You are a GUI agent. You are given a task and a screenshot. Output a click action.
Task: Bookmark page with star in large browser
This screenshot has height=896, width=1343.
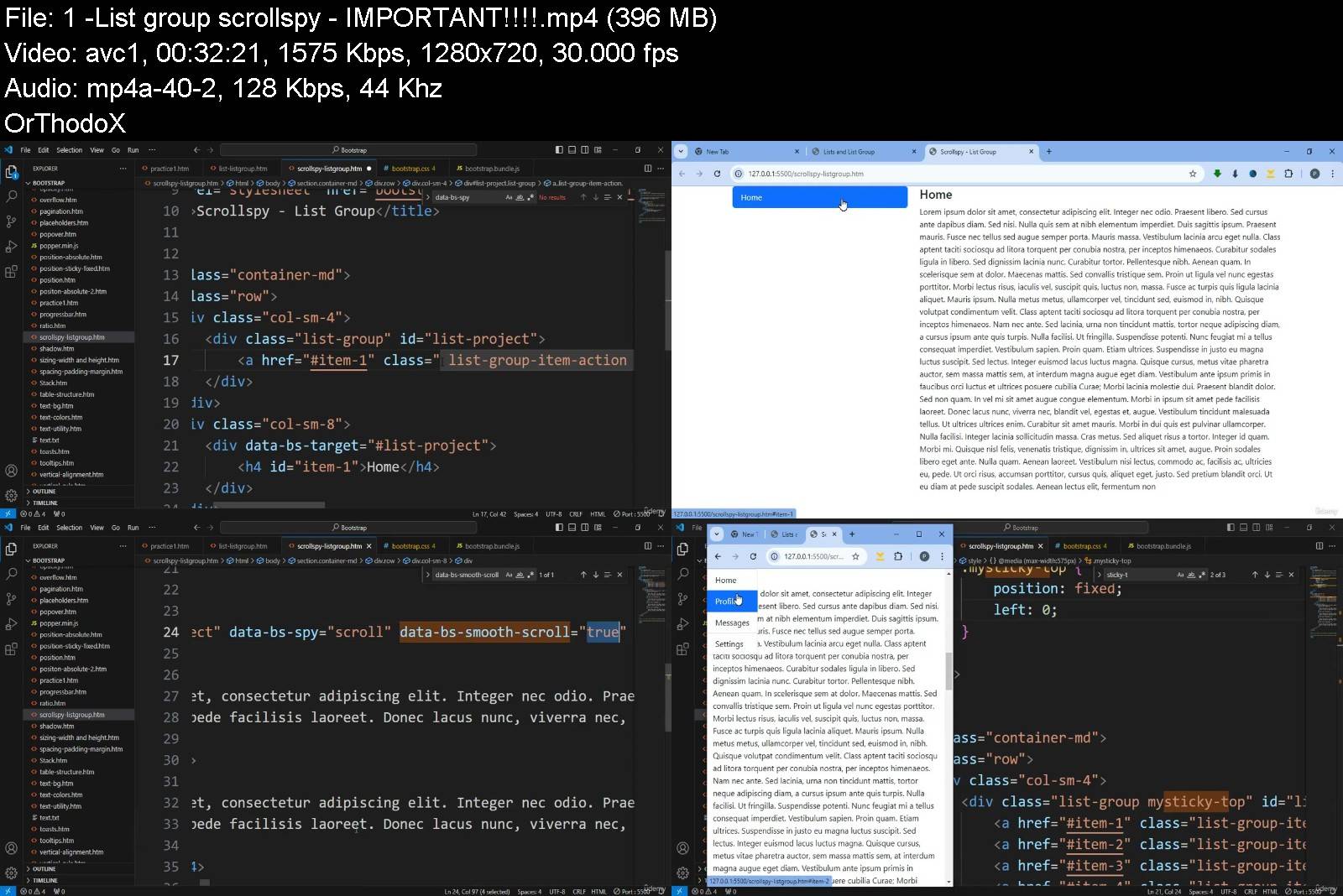pos(1193,174)
